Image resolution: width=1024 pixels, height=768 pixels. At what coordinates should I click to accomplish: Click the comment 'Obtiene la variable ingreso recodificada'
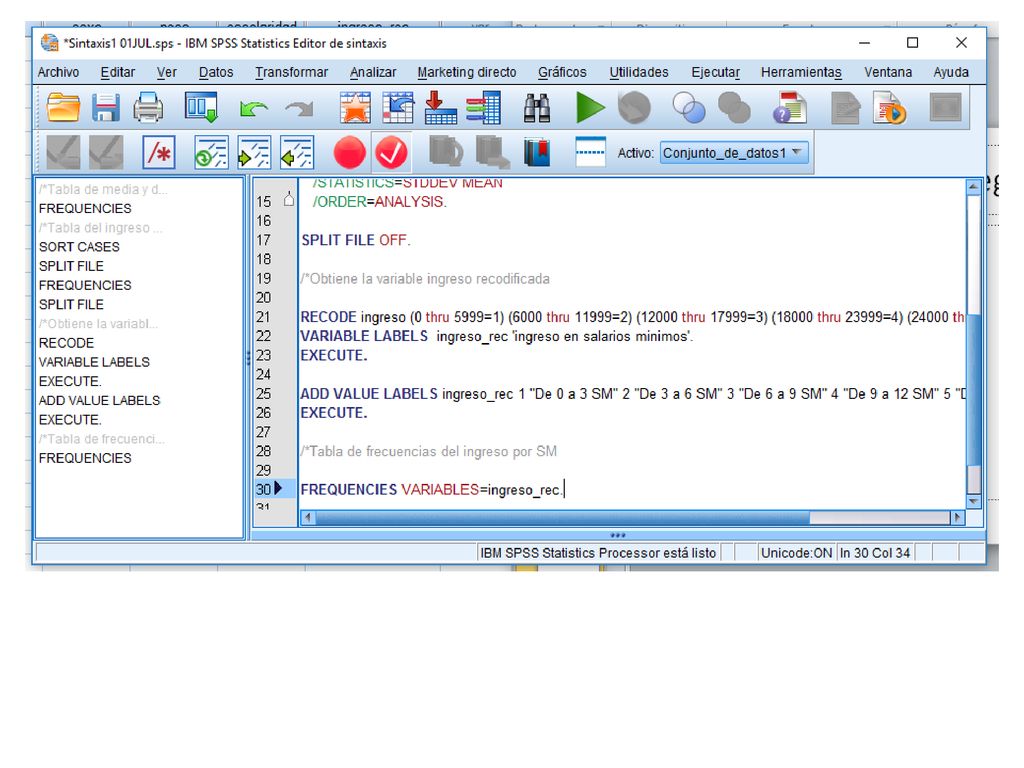click(x=425, y=279)
